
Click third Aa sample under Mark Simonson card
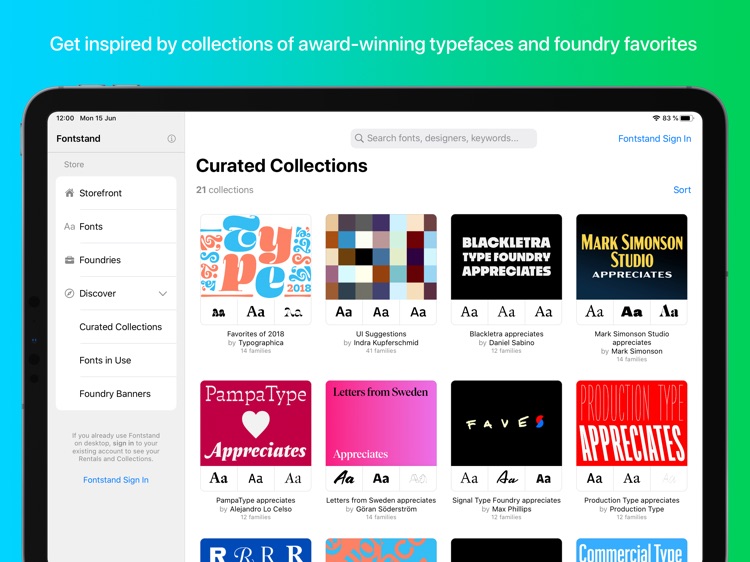tap(669, 312)
